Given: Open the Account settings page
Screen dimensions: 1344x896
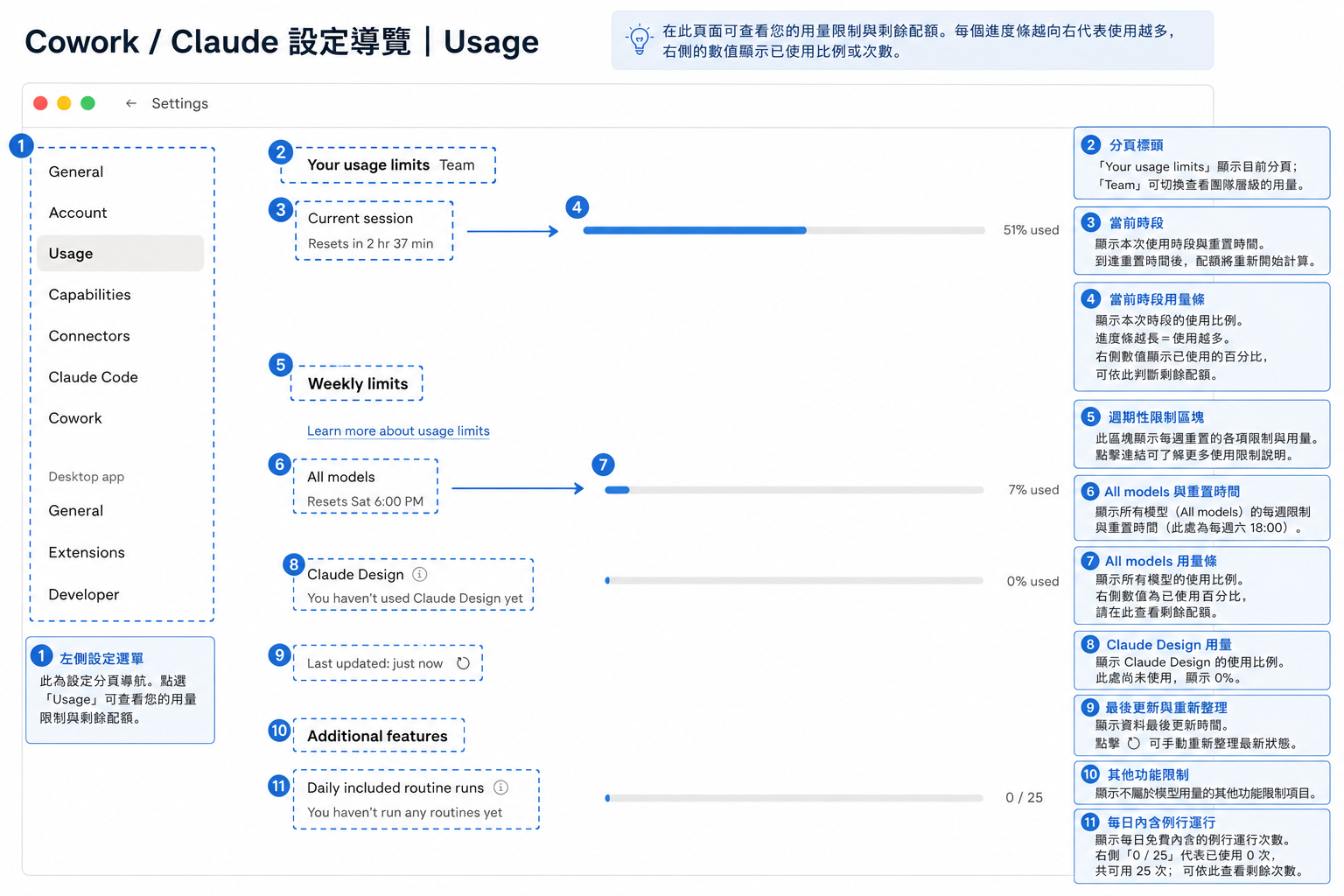Looking at the screenshot, I should coord(78,213).
